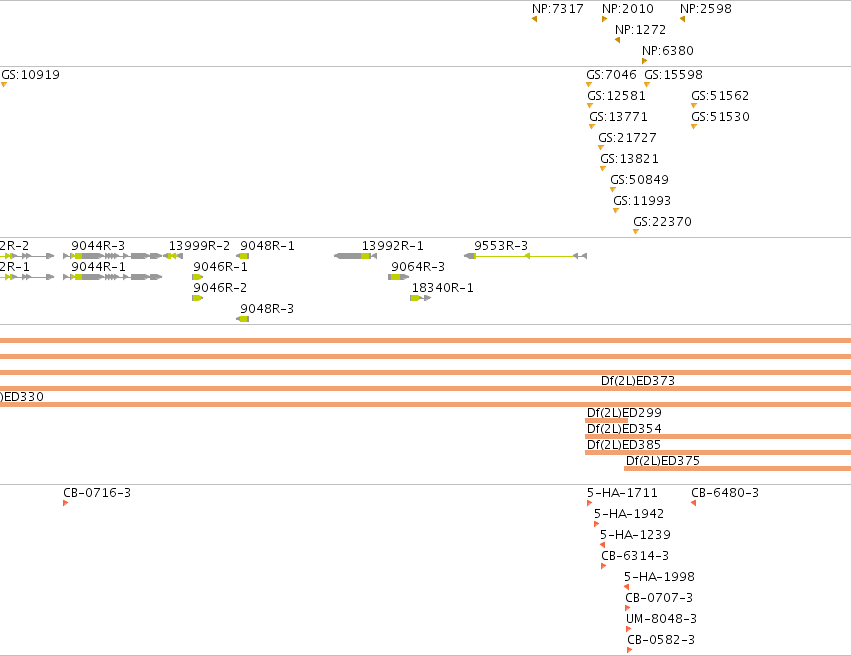Click the UM-8048-3 label text
The height and width of the screenshot is (656, 851).
pos(661,619)
